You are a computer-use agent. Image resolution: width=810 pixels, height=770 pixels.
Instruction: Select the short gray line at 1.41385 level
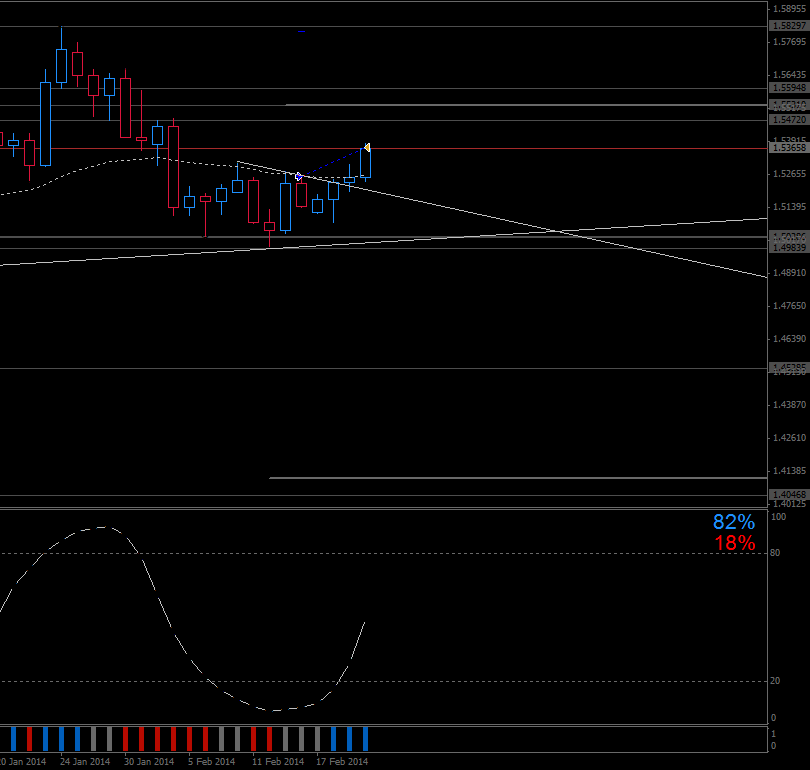(x=518, y=478)
